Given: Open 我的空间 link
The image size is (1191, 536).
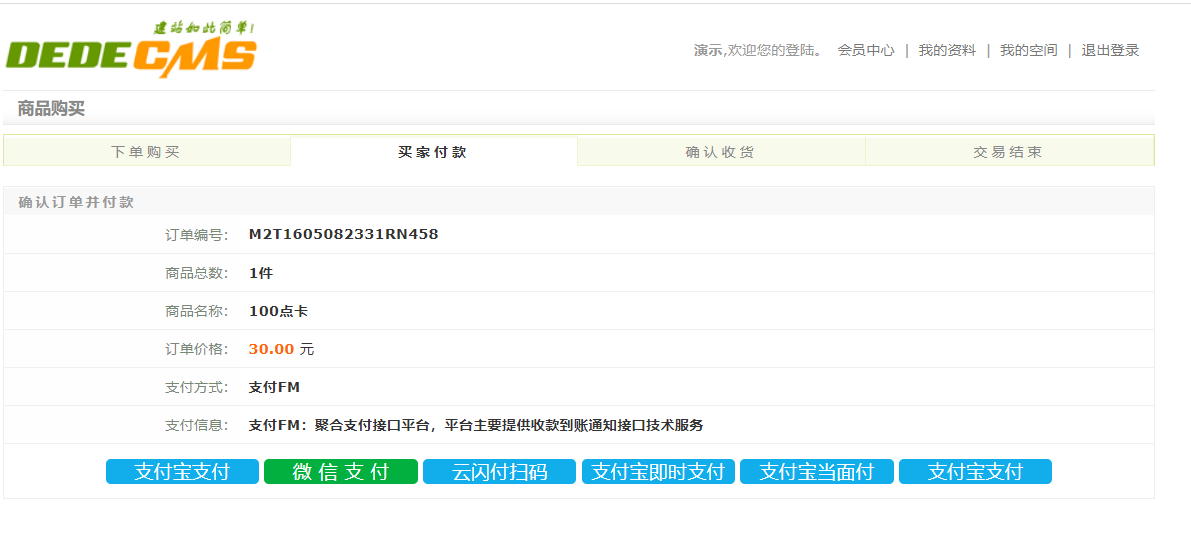Looking at the screenshot, I should pos(1028,50).
